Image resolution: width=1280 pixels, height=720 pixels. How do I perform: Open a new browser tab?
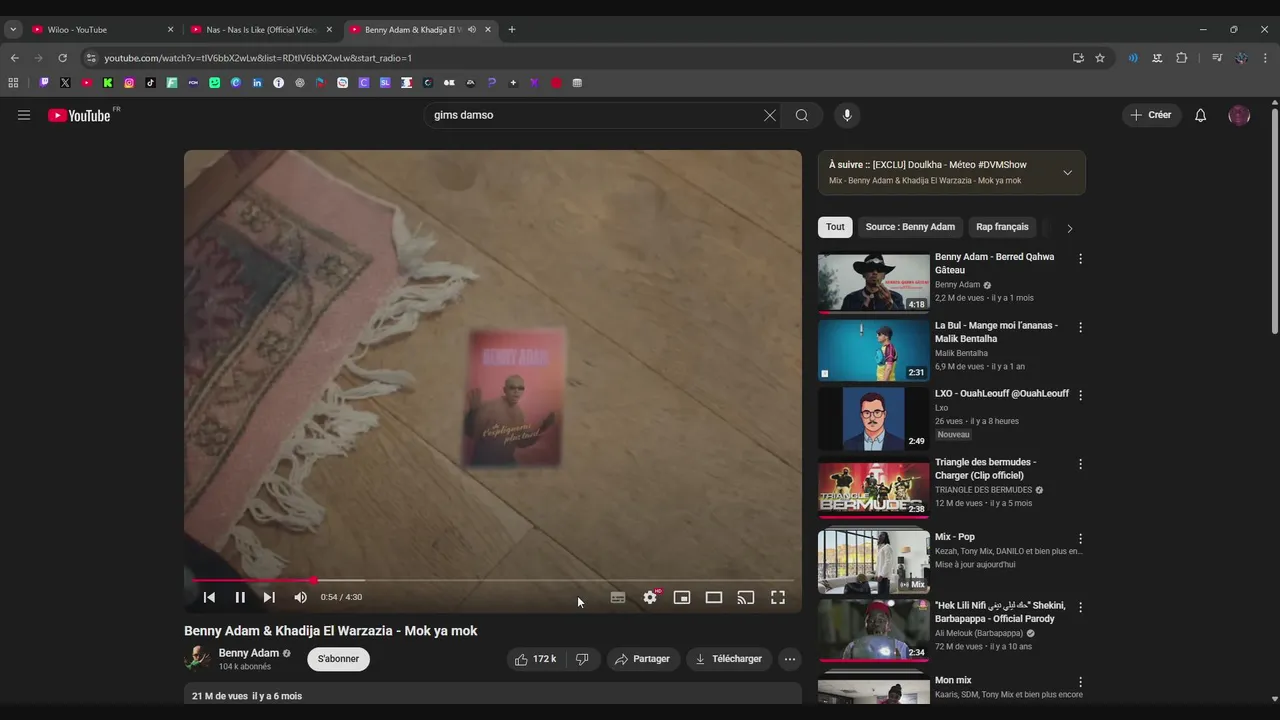click(512, 30)
